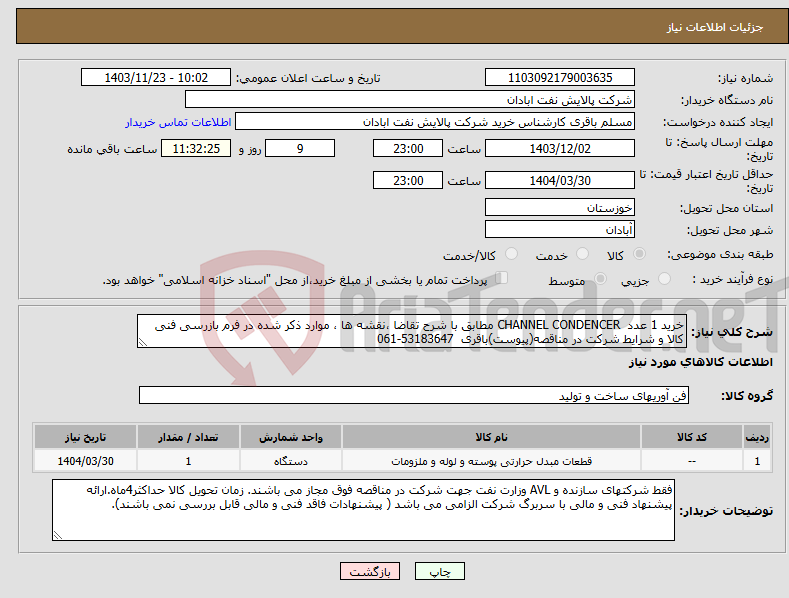Click the announcement date field 1403/11/23 - 10:02
The width and height of the screenshot is (789, 598).
click(156, 78)
